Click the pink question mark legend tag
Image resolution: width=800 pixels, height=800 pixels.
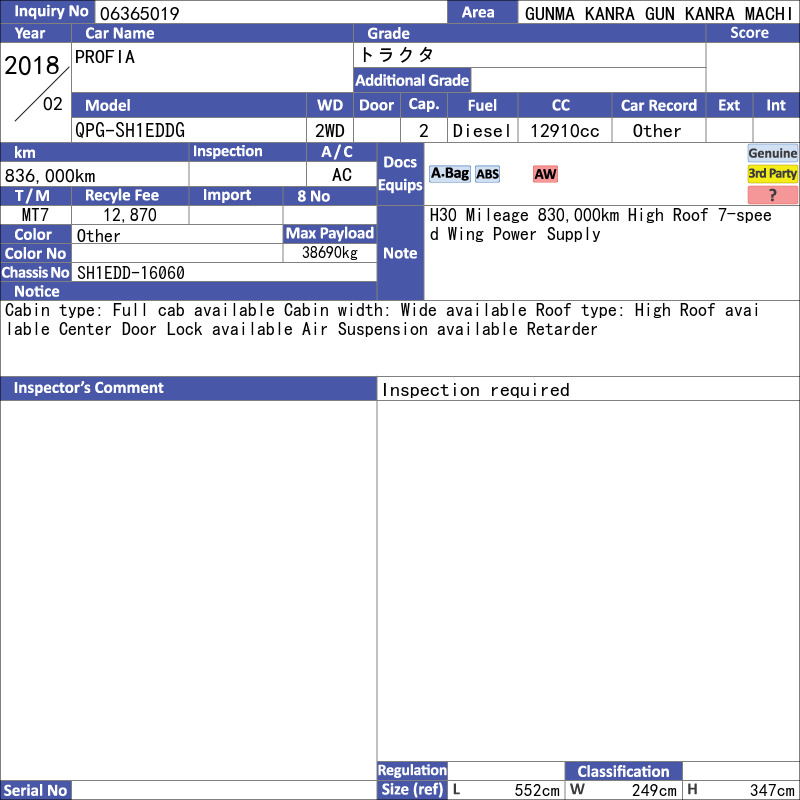click(x=772, y=194)
